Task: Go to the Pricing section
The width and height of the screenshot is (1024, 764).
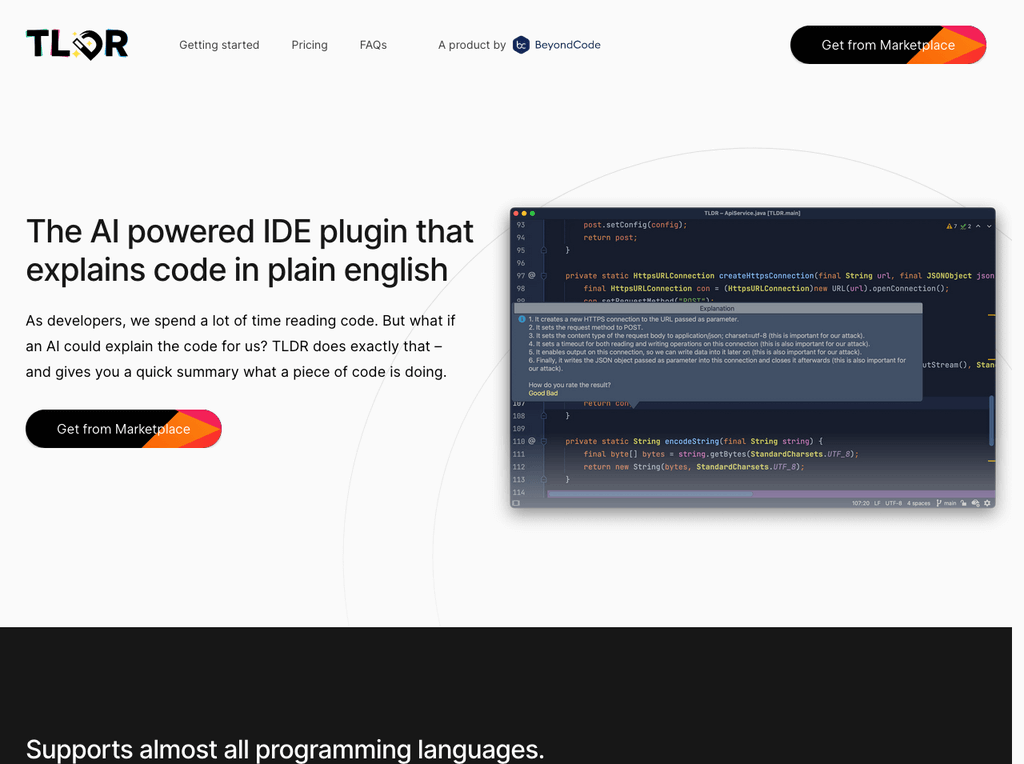Action: (310, 45)
